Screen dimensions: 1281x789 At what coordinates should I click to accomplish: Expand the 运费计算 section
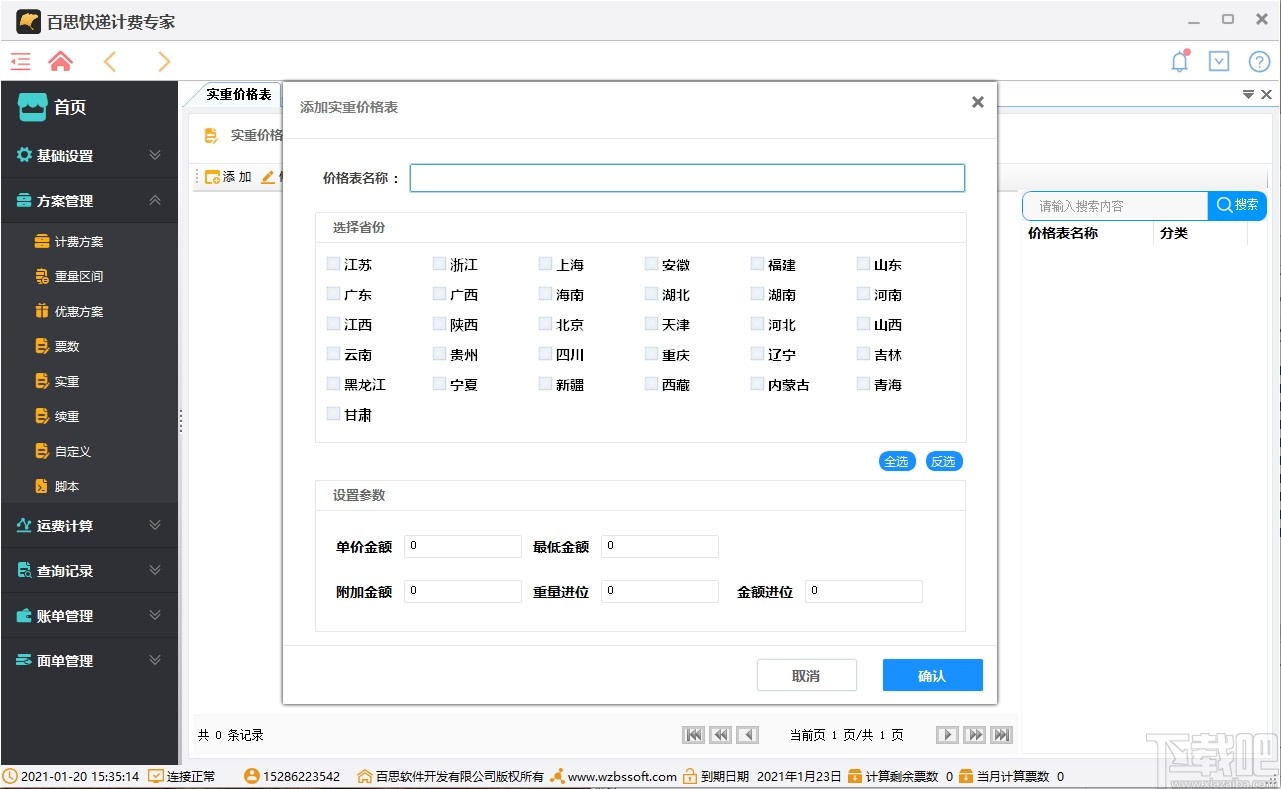pos(90,525)
